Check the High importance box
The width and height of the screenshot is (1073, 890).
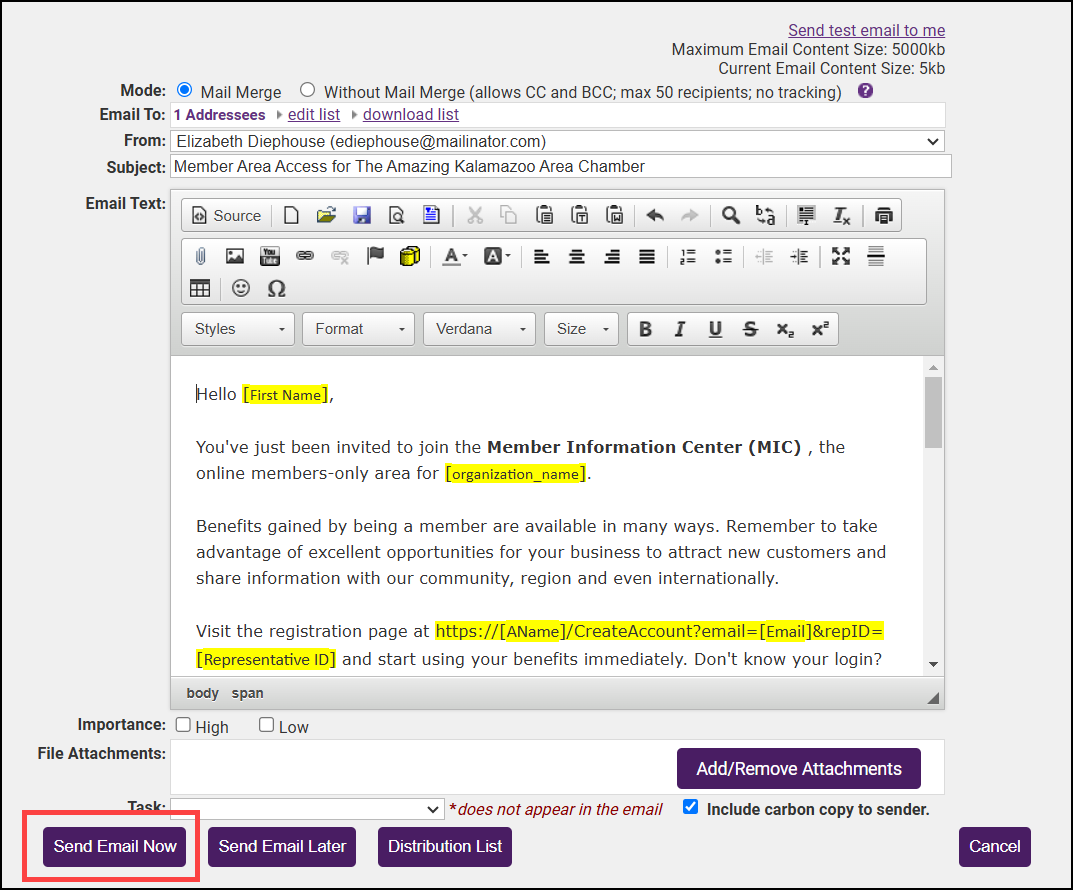(x=183, y=725)
